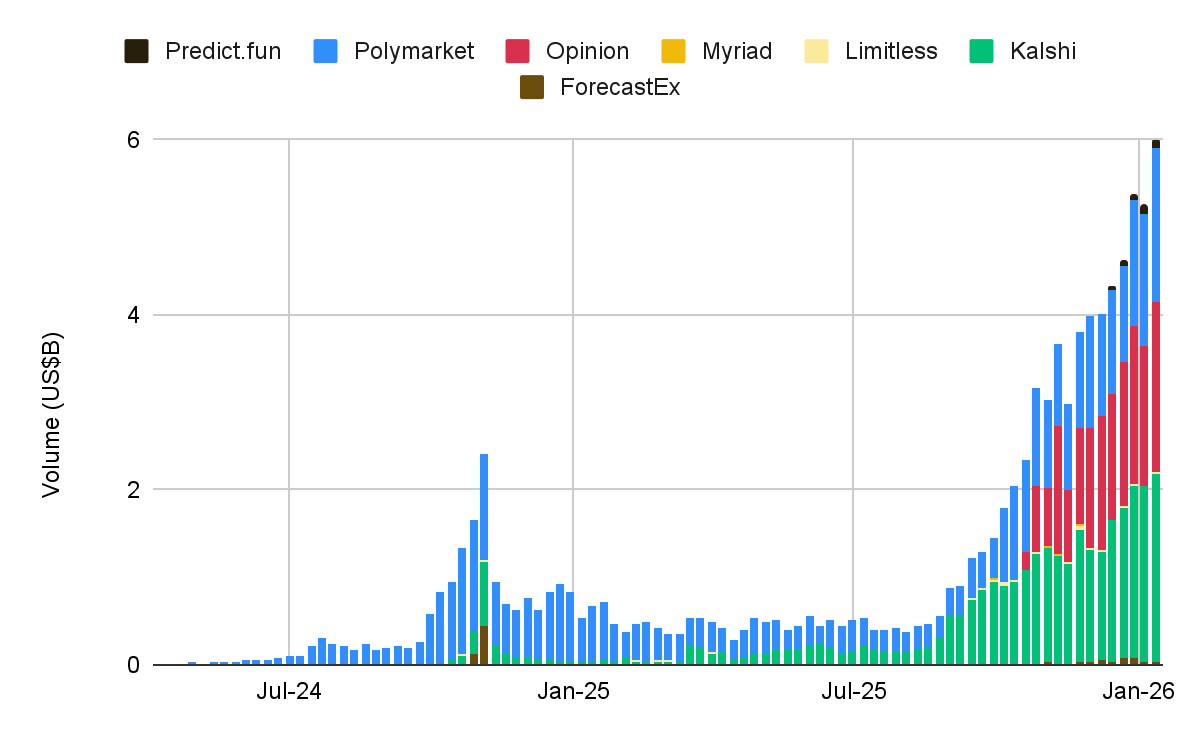Click the brown ForecastEx legend swatch
The height and width of the screenshot is (742, 1200).
532,87
